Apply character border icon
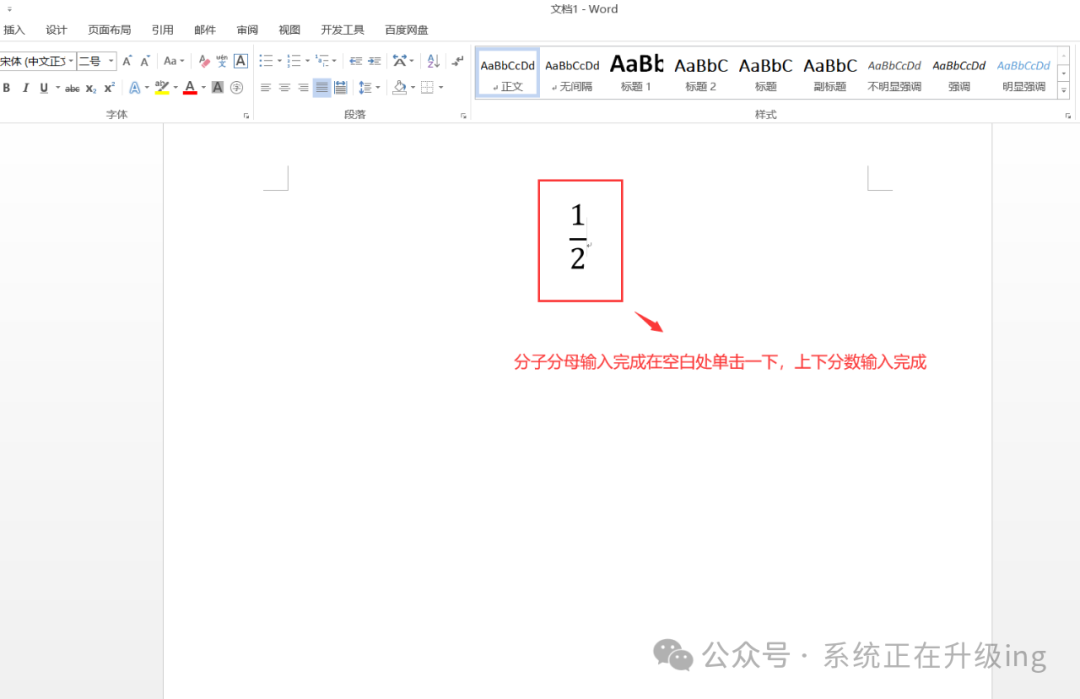Screen dimensions: 1080x699 (240, 61)
